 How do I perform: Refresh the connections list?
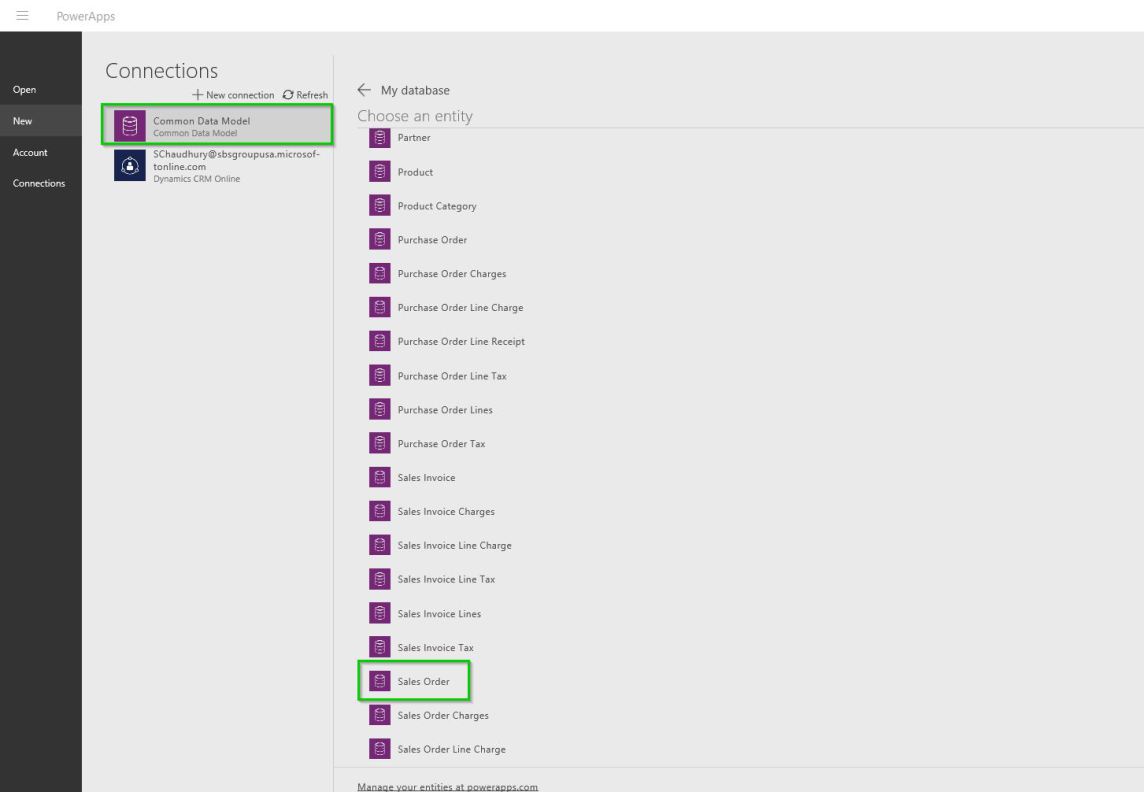(x=305, y=95)
